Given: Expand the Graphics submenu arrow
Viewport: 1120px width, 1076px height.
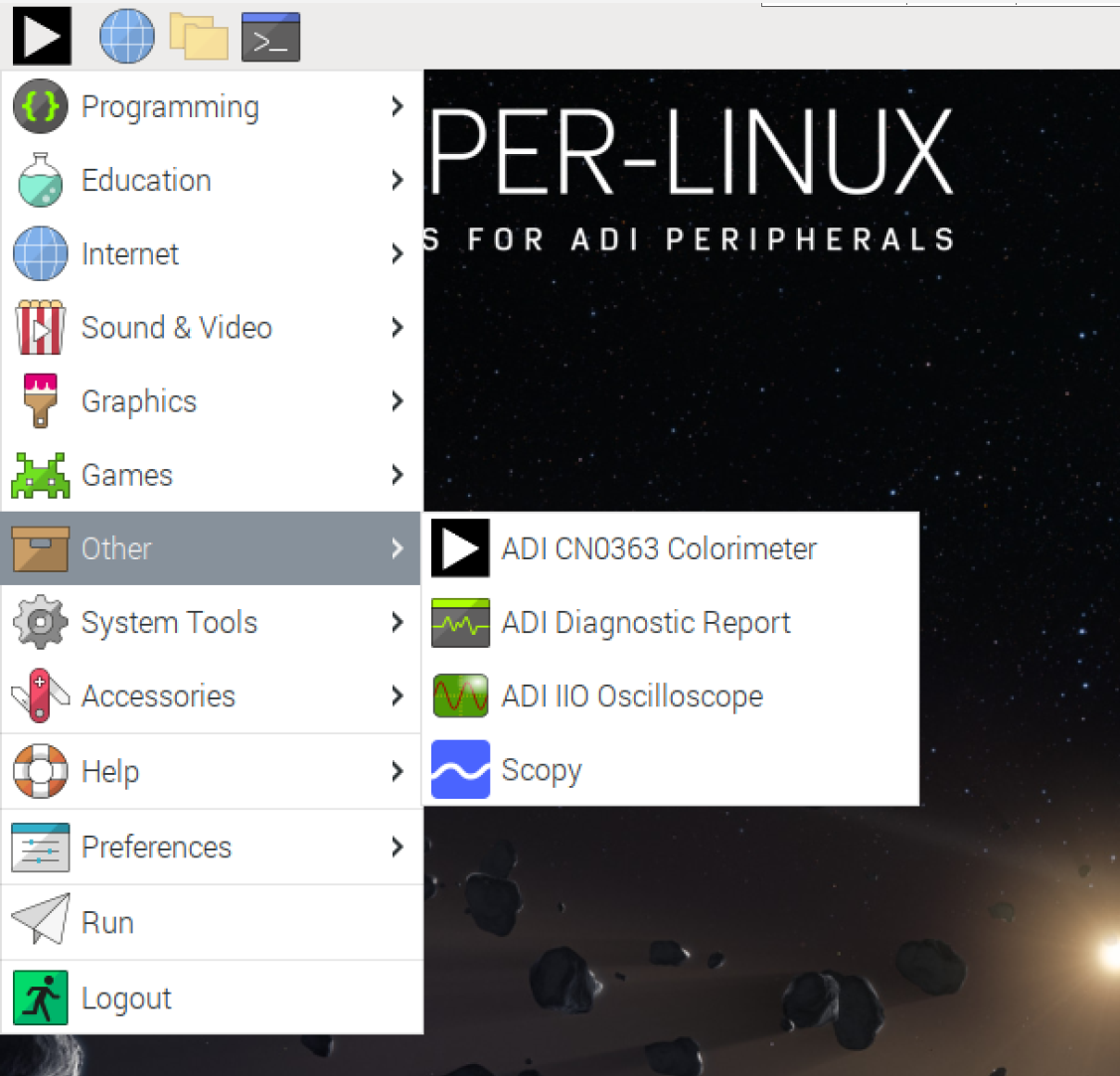Looking at the screenshot, I should point(398,400).
